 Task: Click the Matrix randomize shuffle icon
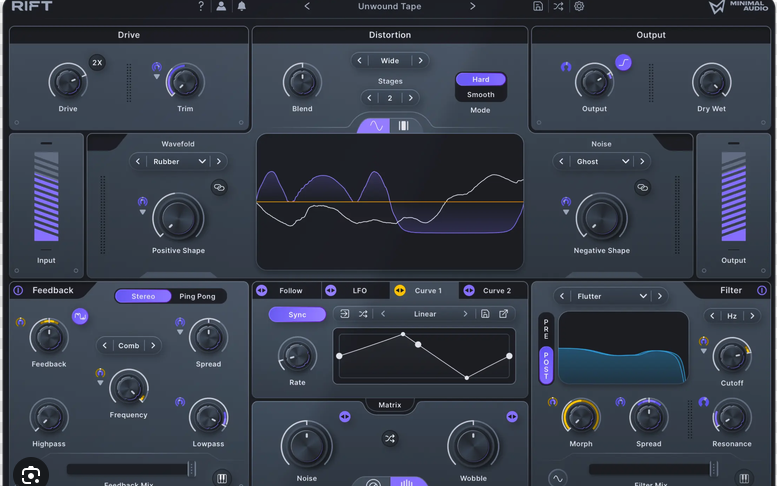click(390, 438)
